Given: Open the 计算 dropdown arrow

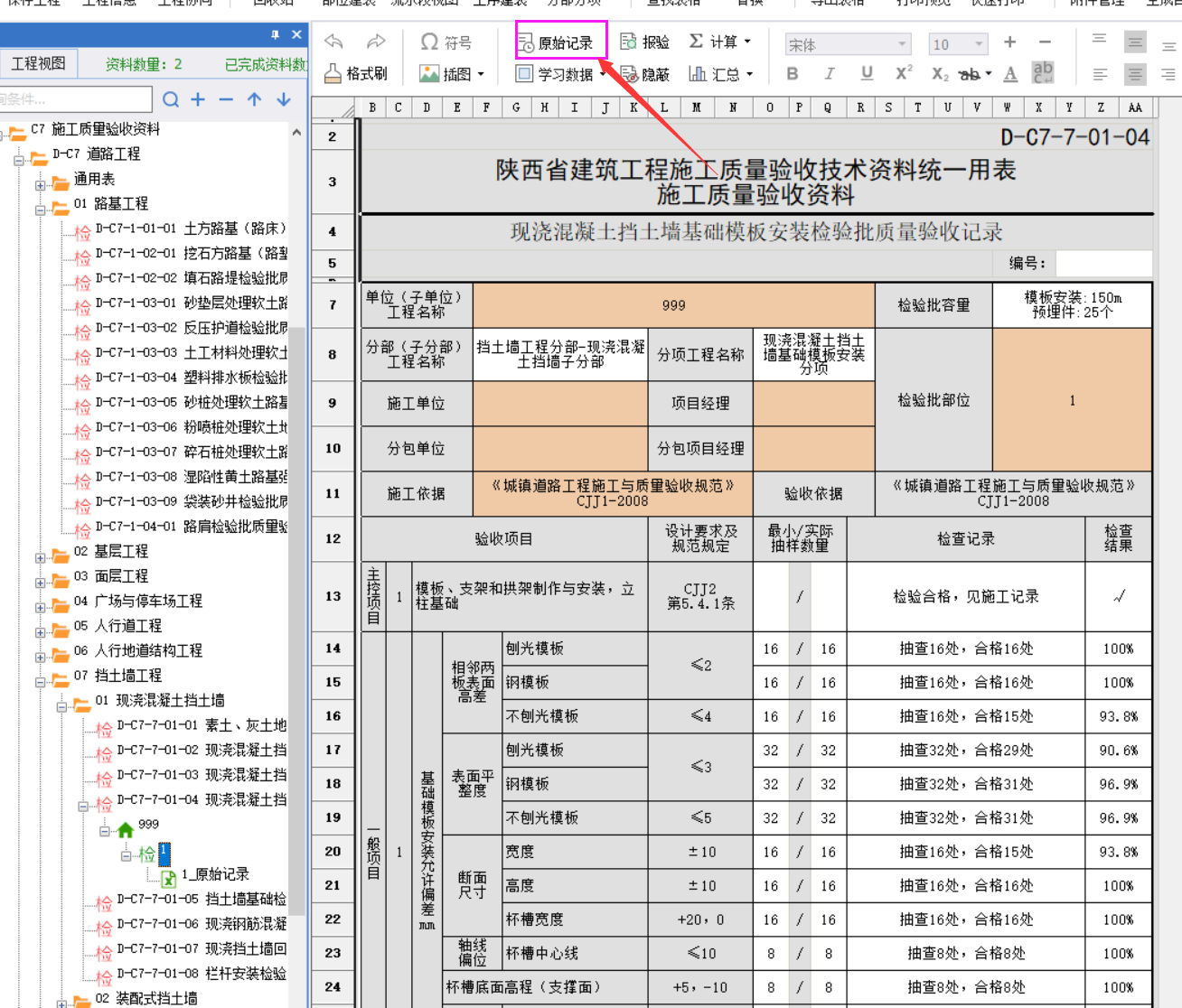Looking at the screenshot, I should click(748, 42).
